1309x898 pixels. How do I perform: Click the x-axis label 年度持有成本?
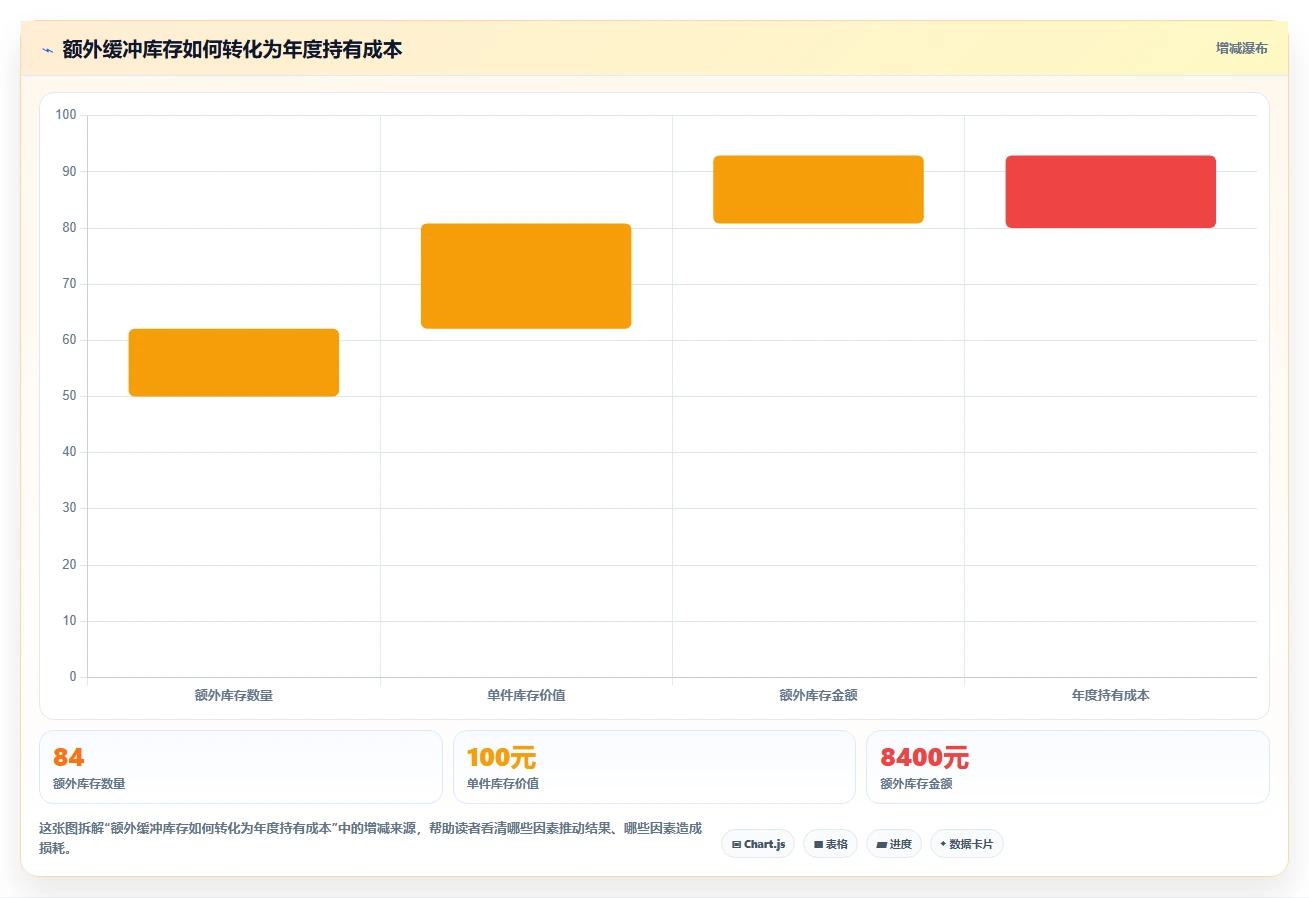pyautogui.click(x=1110, y=695)
